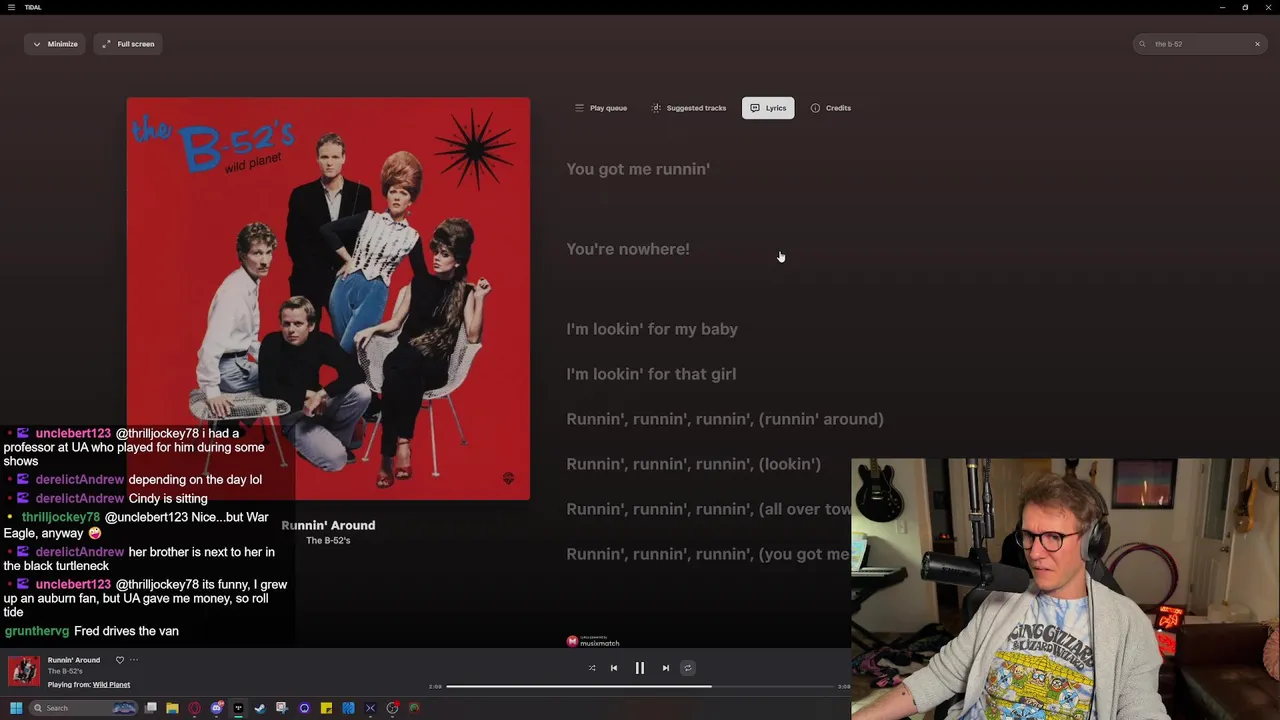Open Opera browser from the taskbar
This screenshot has height=720, width=1280.
tap(194, 708)
